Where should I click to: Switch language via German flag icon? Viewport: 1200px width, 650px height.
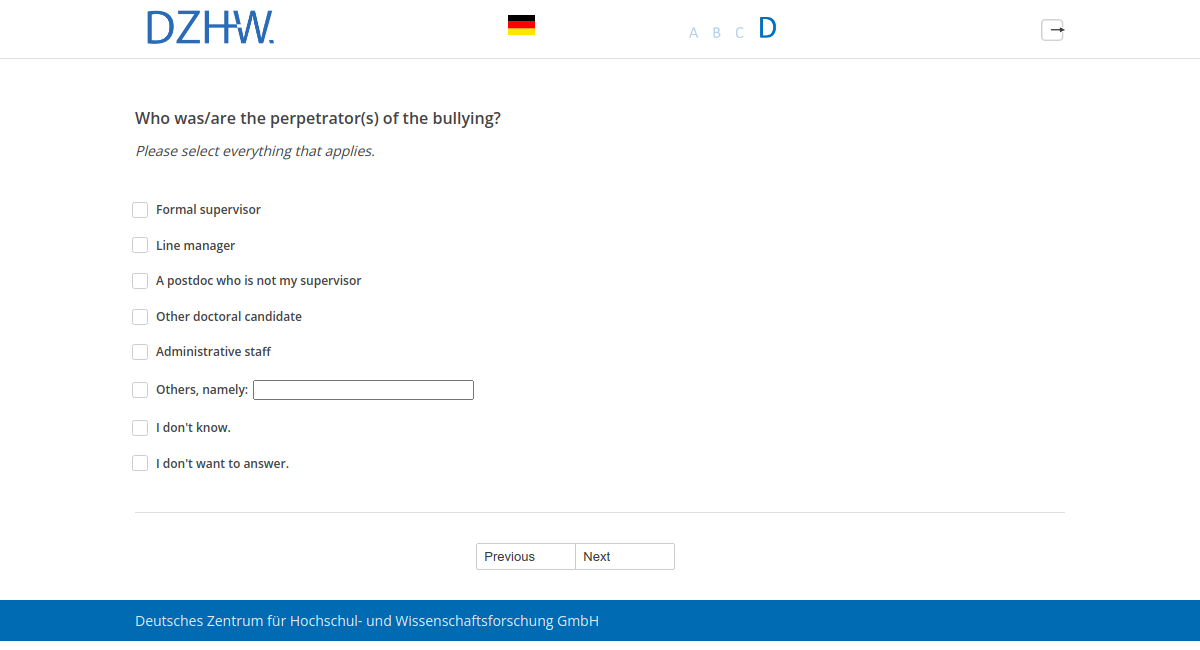click(521, 25)
